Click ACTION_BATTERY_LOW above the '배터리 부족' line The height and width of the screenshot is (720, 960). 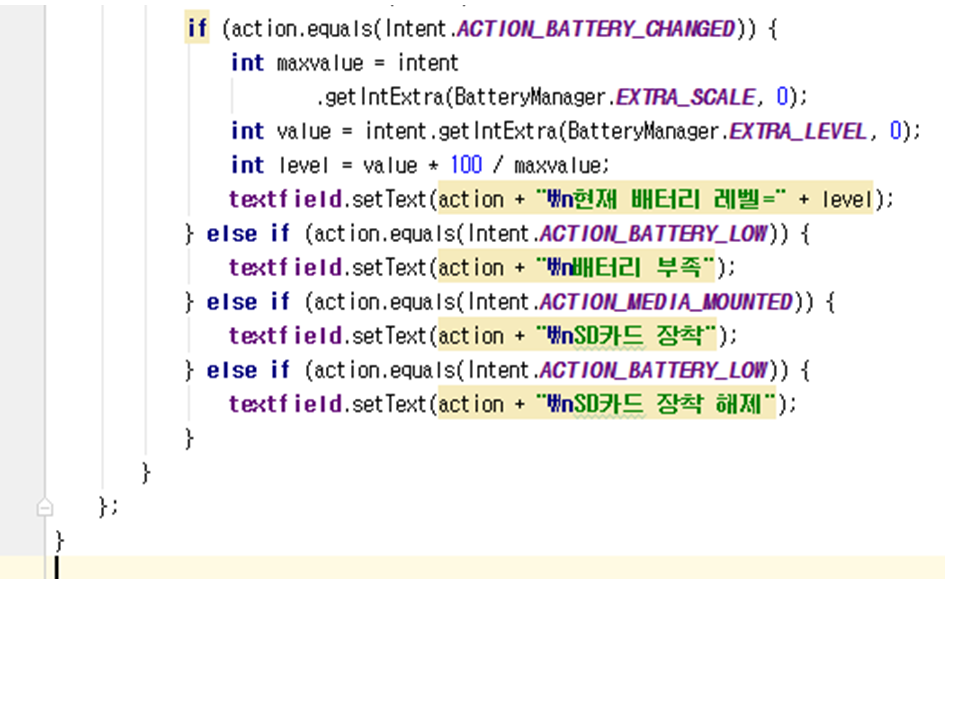click(653, 233)
